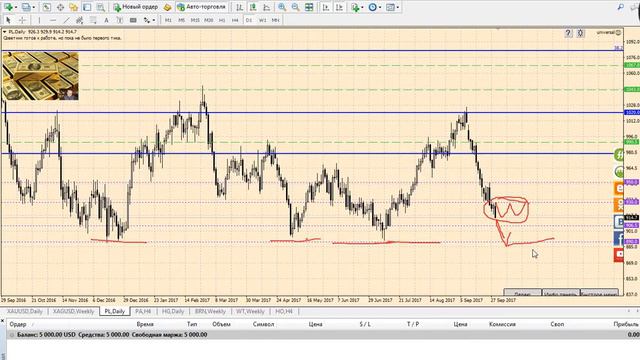Click the money thumbnail image on the chart
Image resolution: width=640 pixels, height=360 pixels.
point(40,76)
